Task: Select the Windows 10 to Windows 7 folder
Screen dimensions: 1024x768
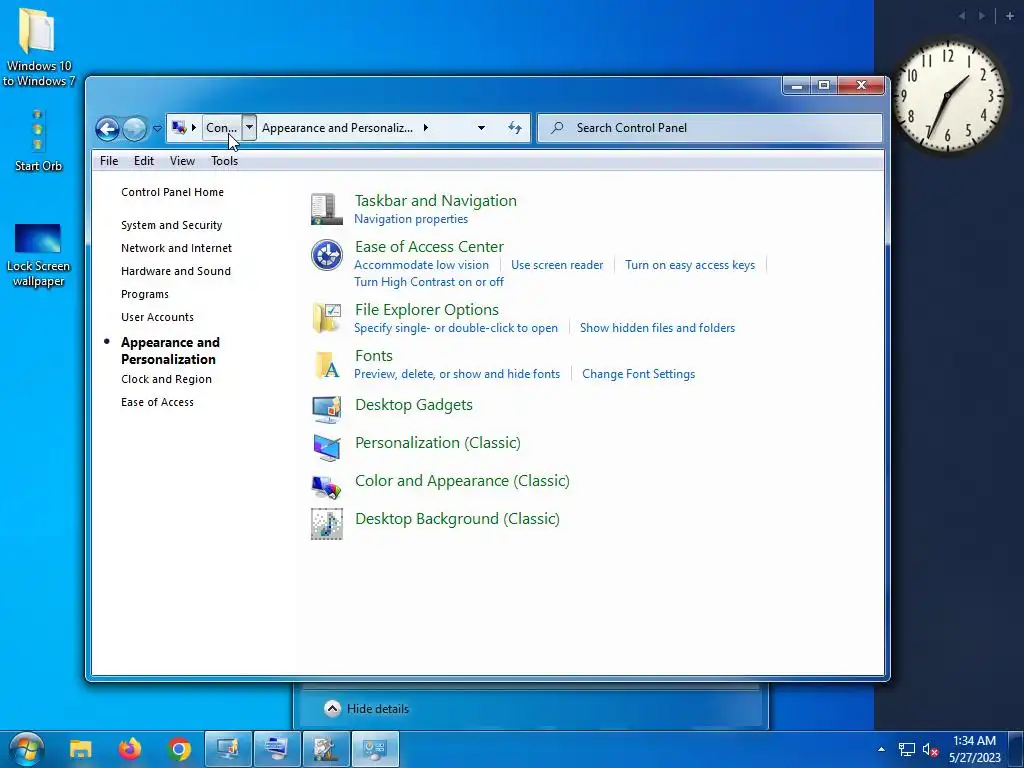Action: pos(38,47)
